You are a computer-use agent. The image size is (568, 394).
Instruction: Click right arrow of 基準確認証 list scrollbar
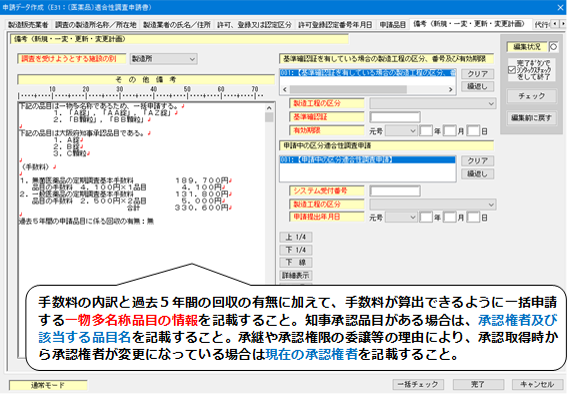click(450, 89)
